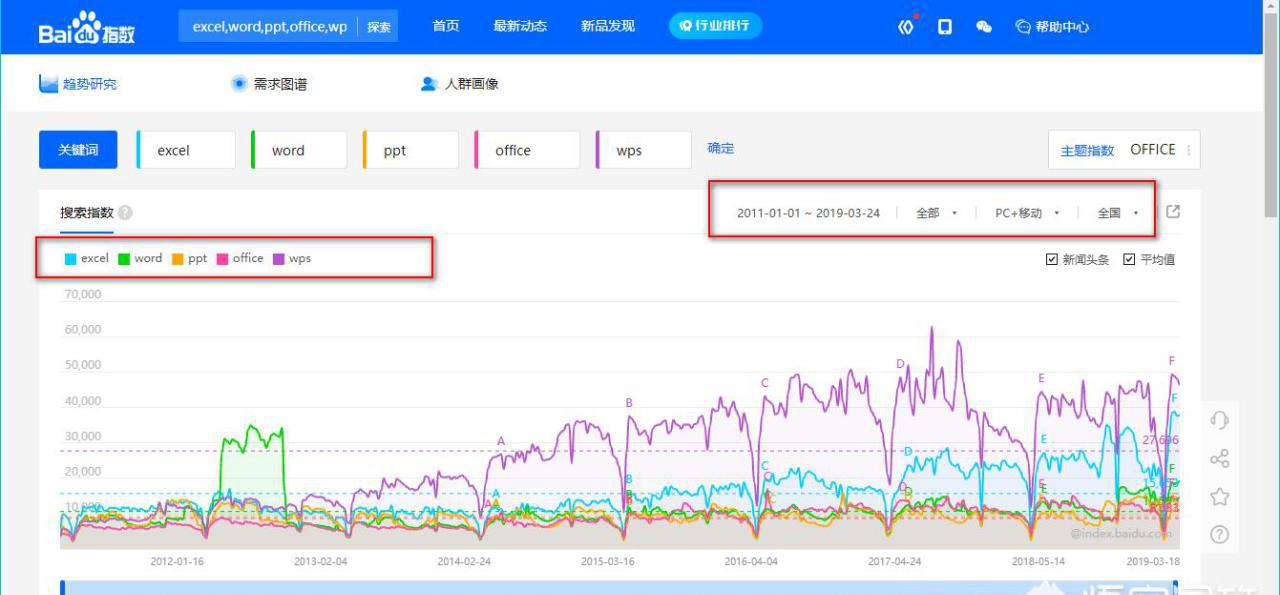
Task: Click the 行业排行 button
Action: (x=715, y=26)
